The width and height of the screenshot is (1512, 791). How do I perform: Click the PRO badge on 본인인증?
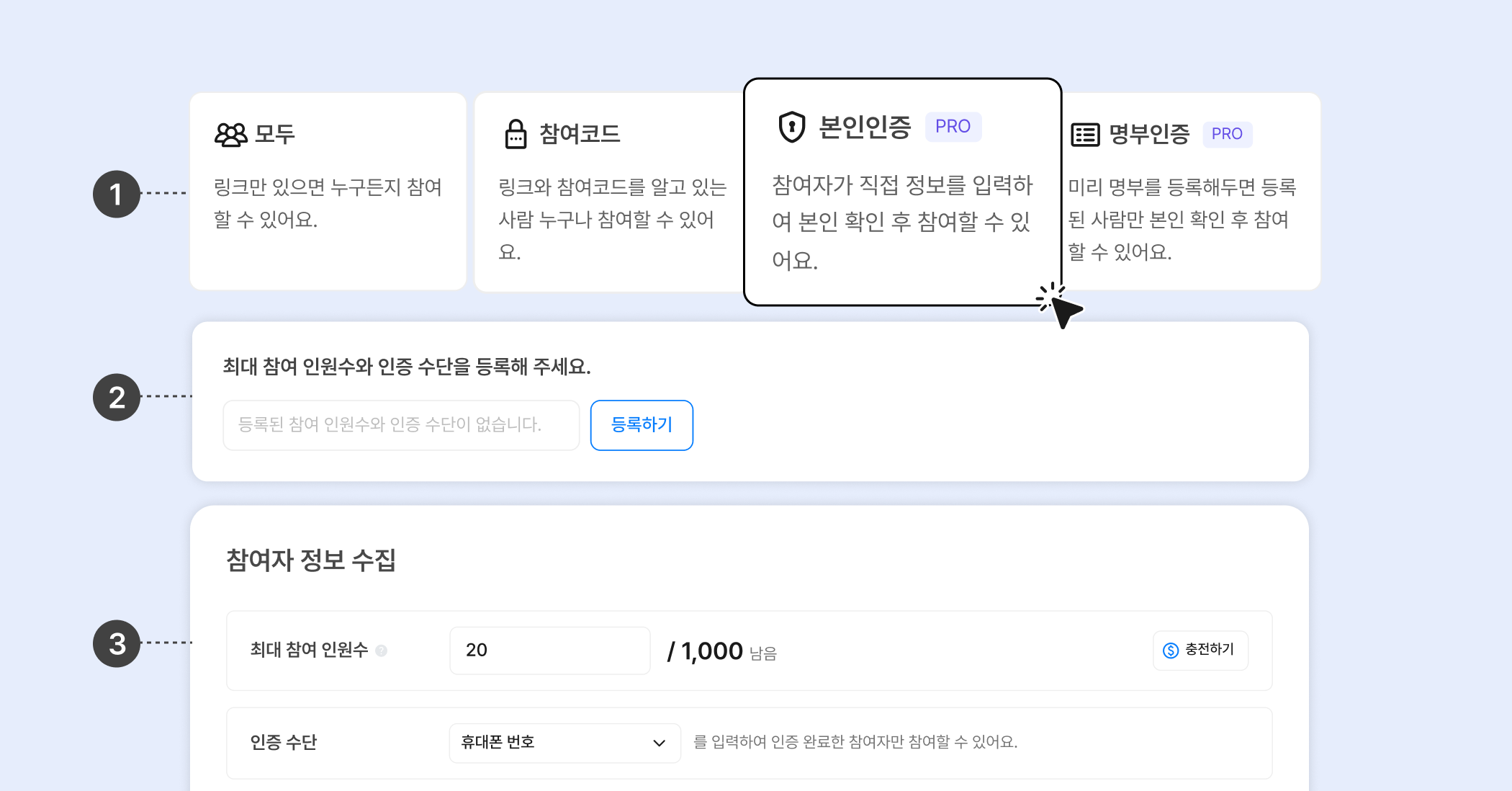953,127
